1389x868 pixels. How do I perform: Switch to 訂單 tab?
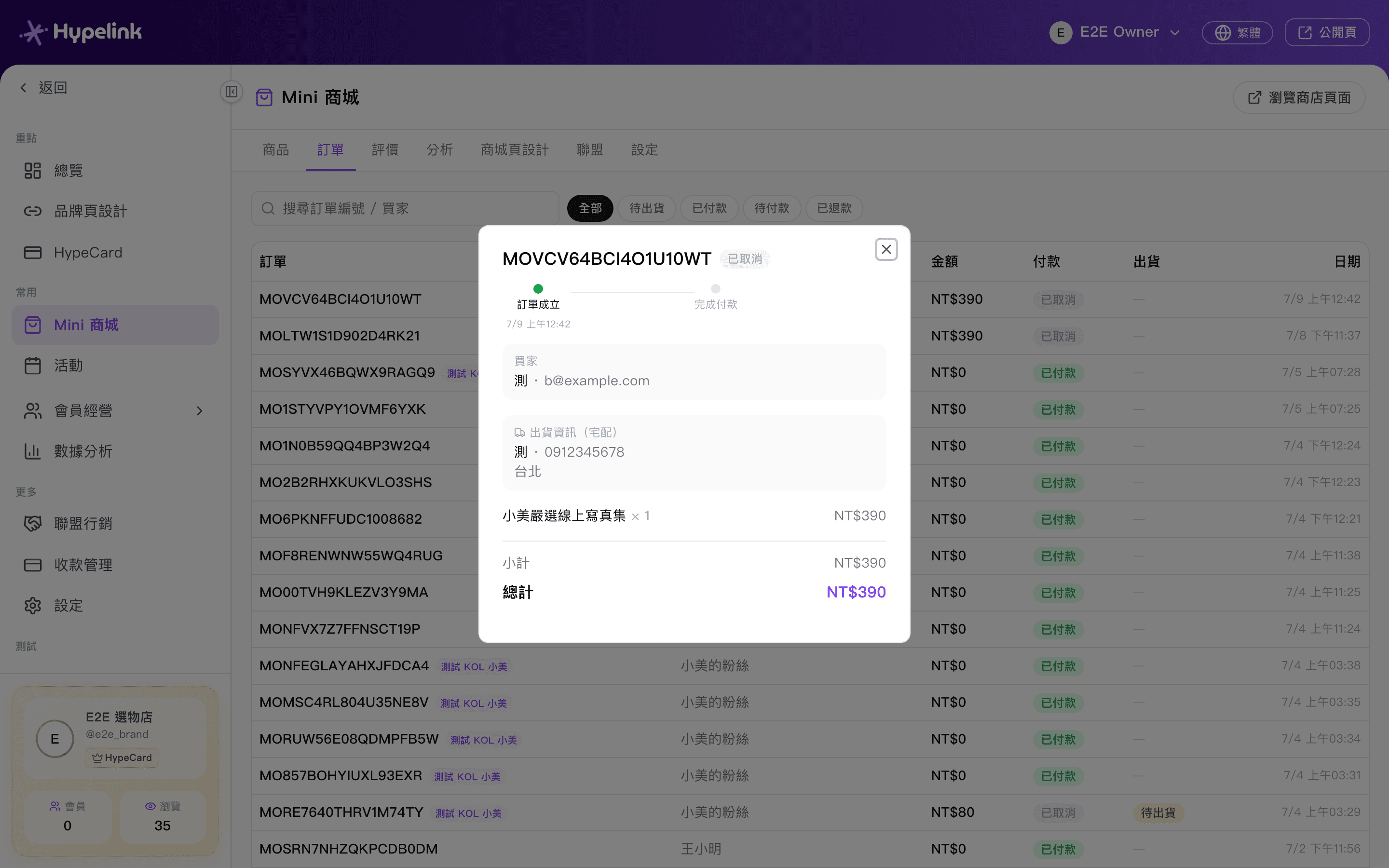(x=330, y=150)
